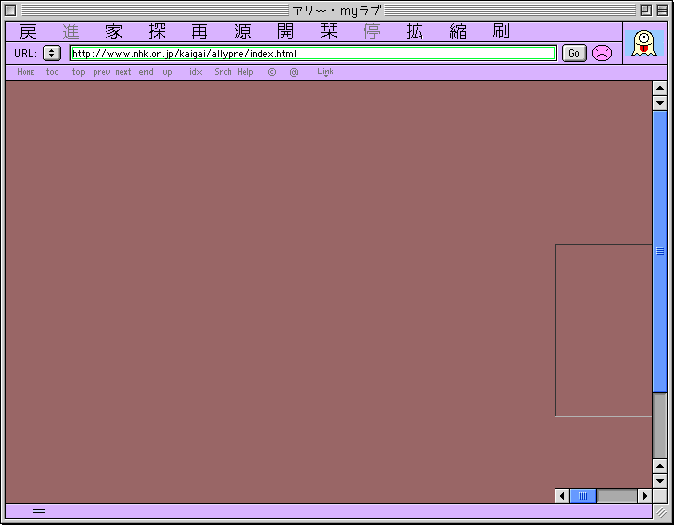This screenshot has width=674, height=525.
Task: Click the © copyright link icon
Action: tap(272, 72)
